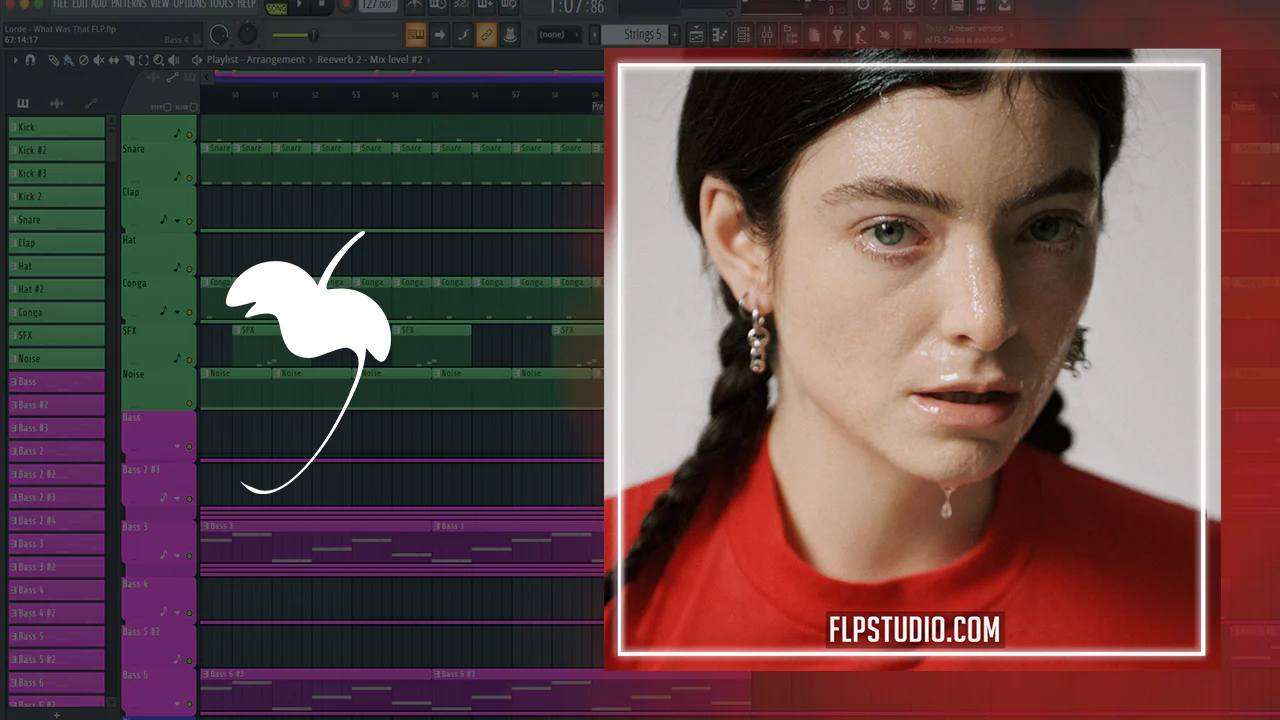Toggle the playlist magnet snap icon
Screen dimensions: 1280x720
click(30, 60)
